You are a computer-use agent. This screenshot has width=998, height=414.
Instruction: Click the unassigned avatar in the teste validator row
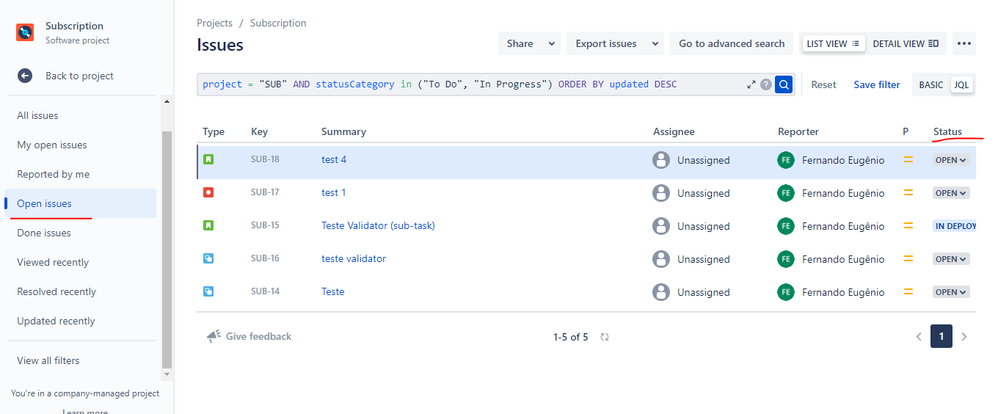[661, 259]
